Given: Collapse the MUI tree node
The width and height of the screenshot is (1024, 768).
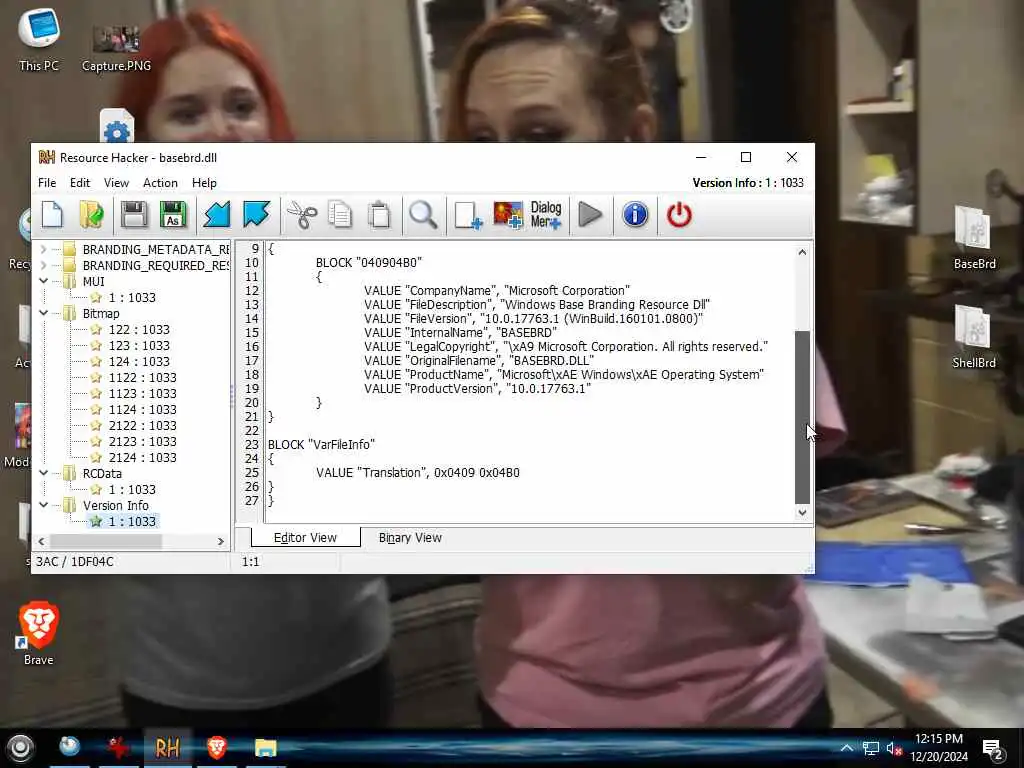Looking at the screenshot, I should click(x=43, y=281).
